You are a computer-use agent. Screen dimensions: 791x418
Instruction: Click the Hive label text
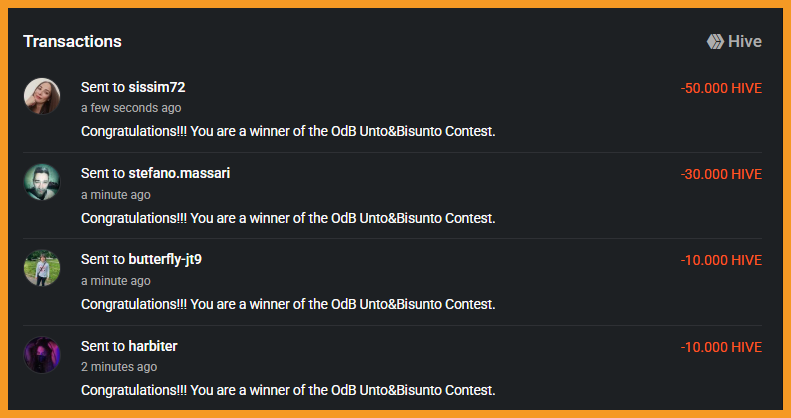pos(745,41)
